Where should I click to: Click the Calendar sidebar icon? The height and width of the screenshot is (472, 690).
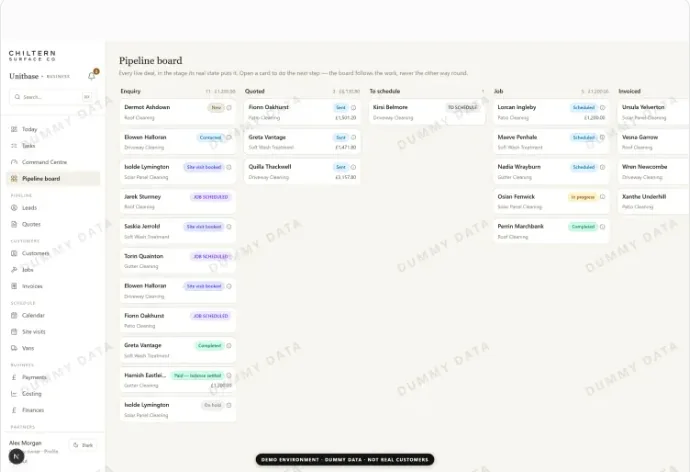(x=14, y=315)
